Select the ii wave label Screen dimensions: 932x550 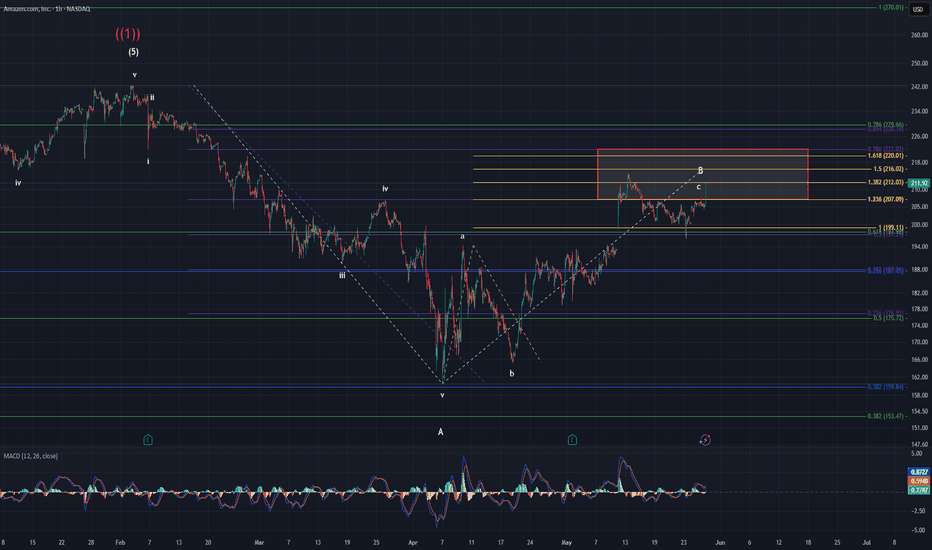coord(152,98)
